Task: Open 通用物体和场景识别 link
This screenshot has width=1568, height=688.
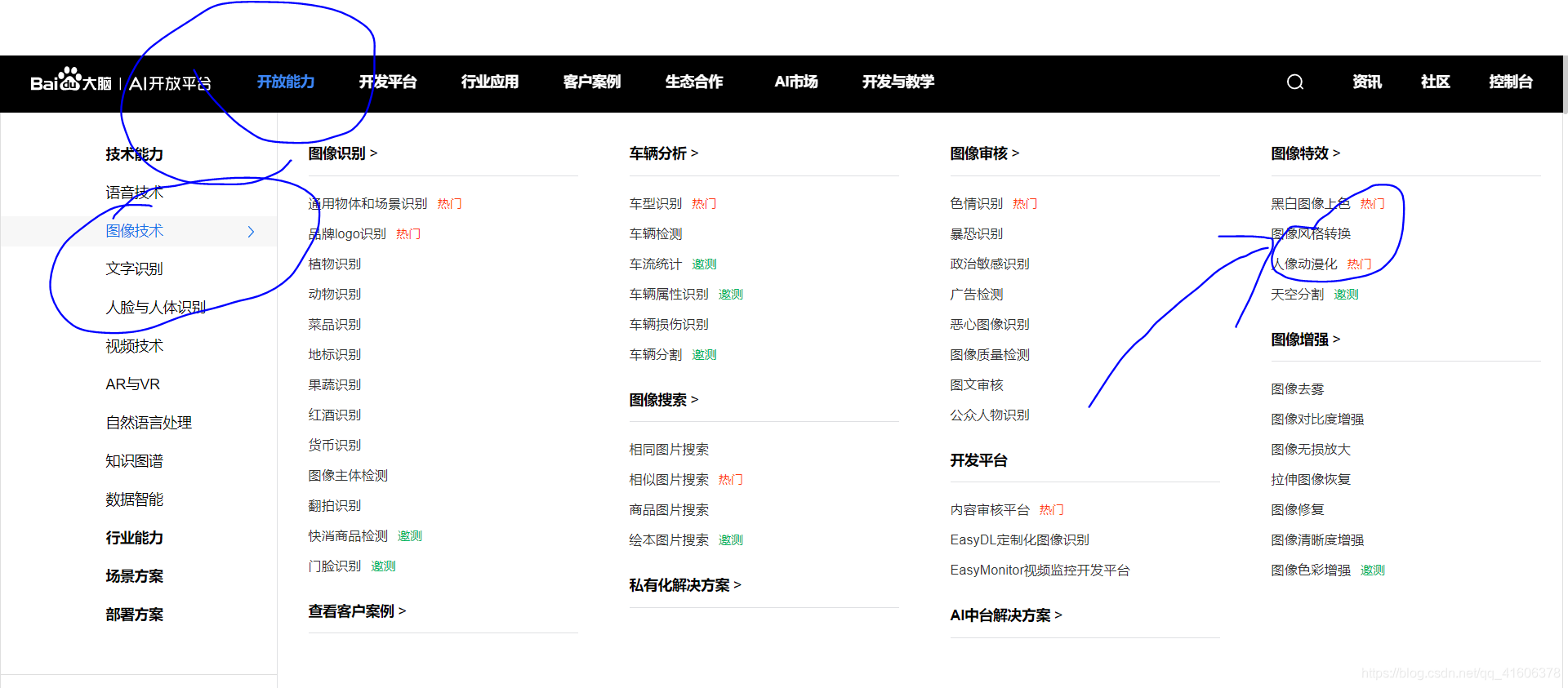Action: (x=367, y=204)
